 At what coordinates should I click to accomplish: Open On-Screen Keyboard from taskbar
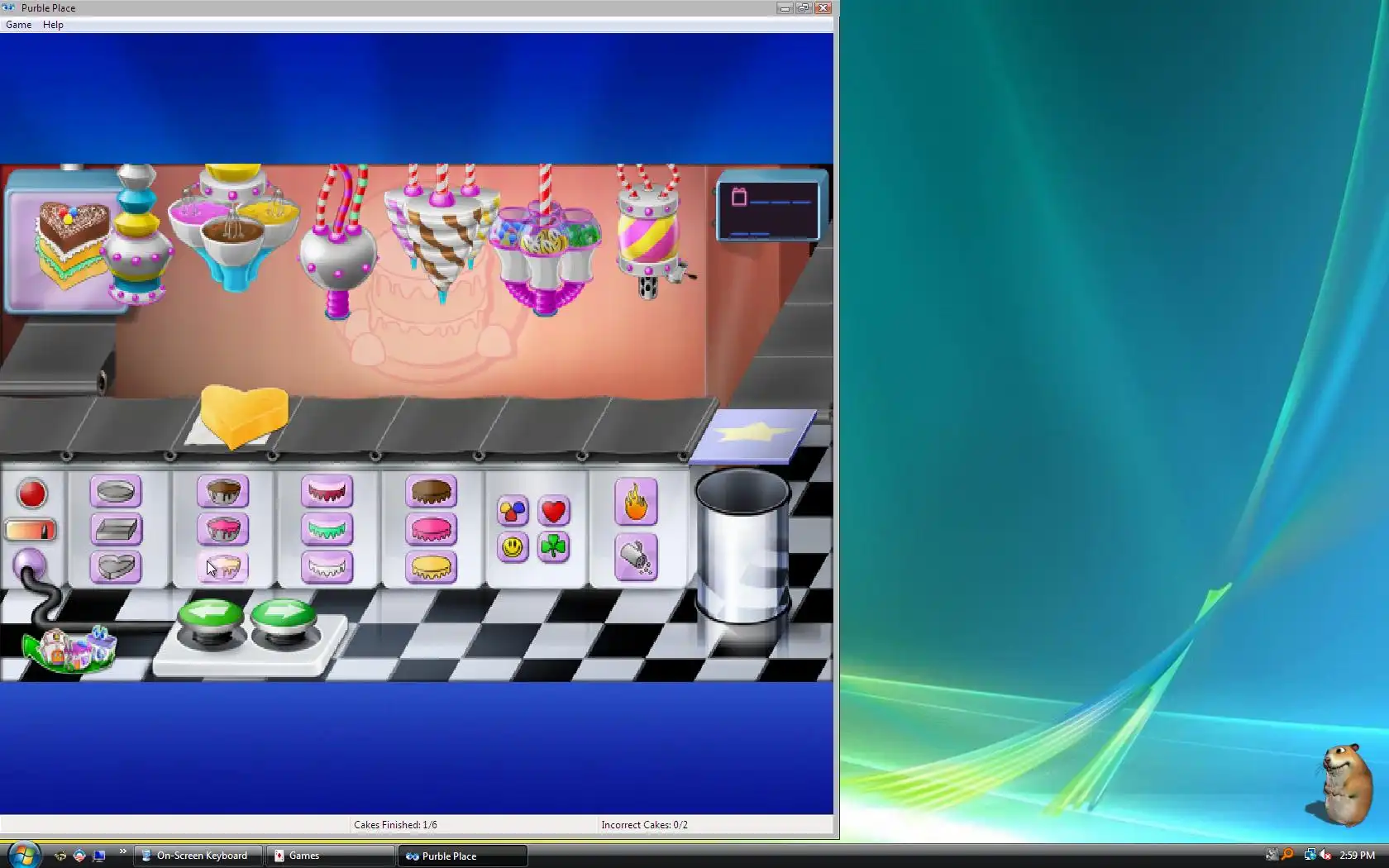199,856
